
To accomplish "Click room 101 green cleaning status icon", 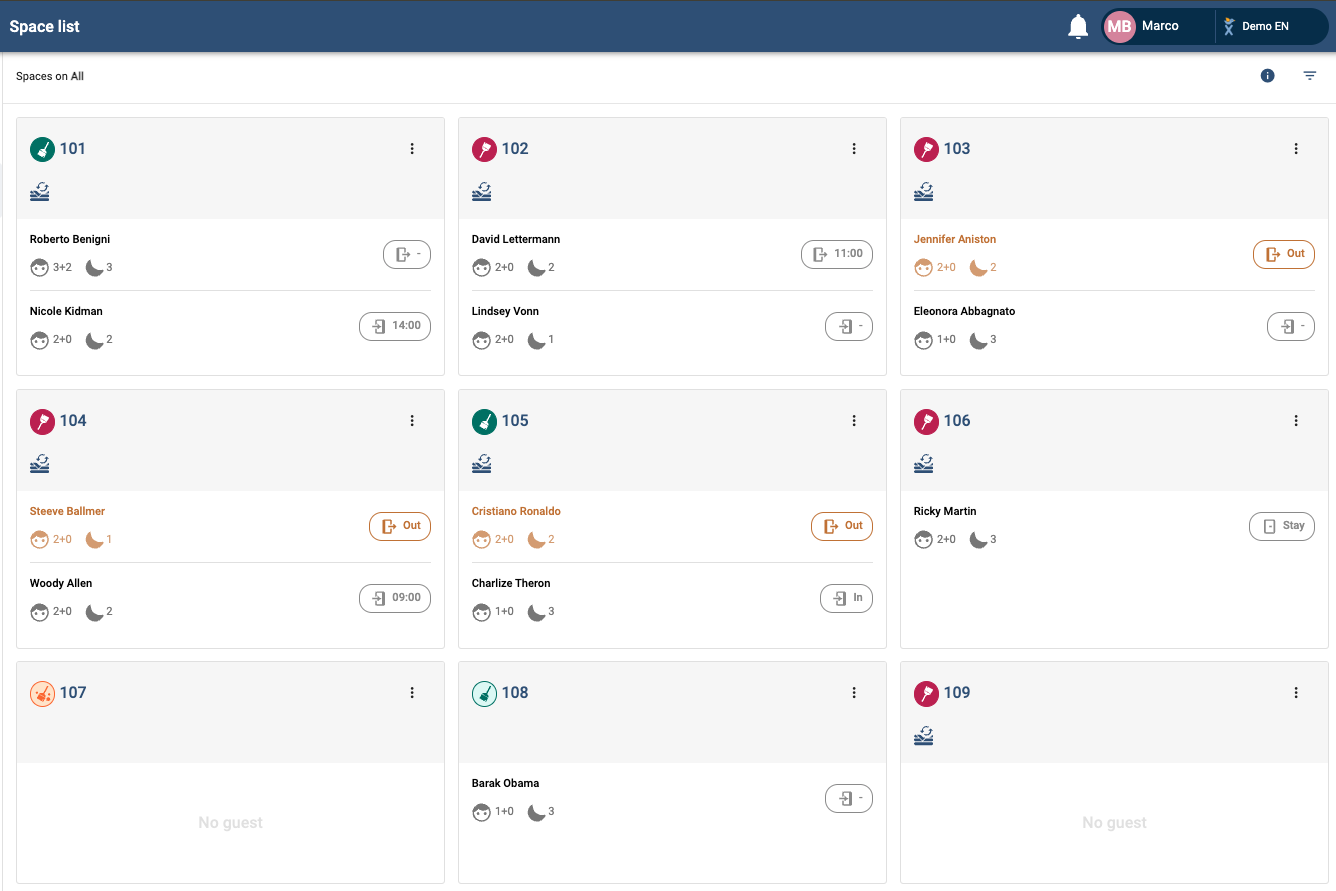I will 42,149.
